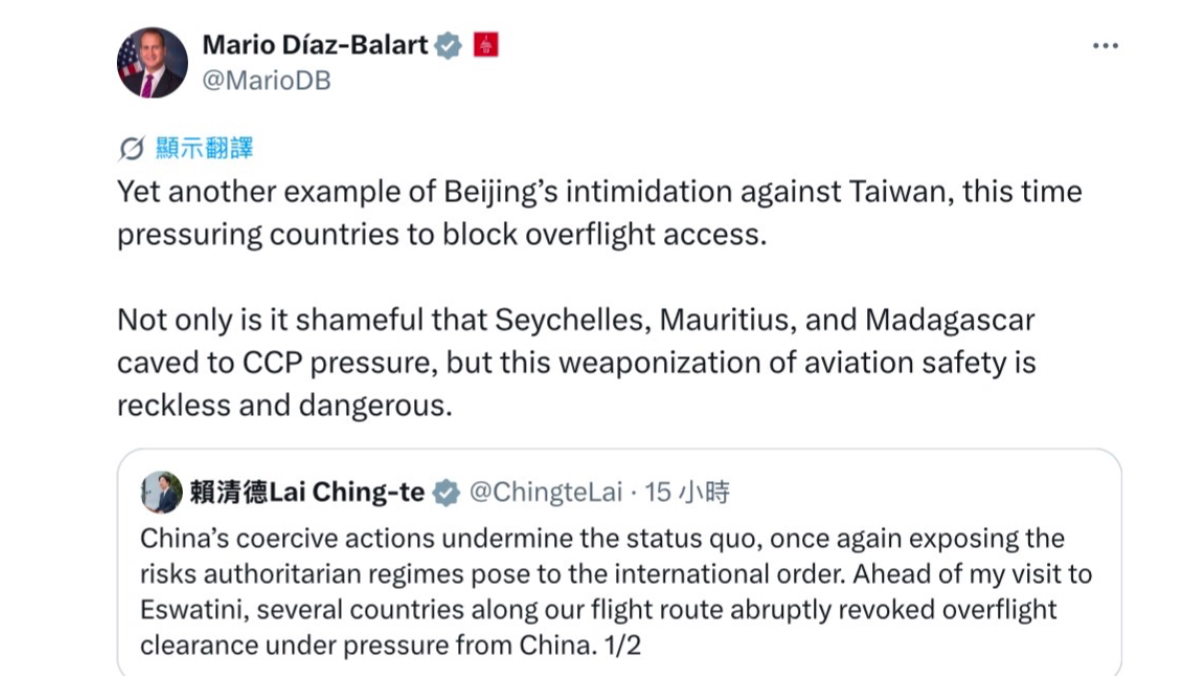Click verified badge next to Lai Ching-te

point(445,493)
